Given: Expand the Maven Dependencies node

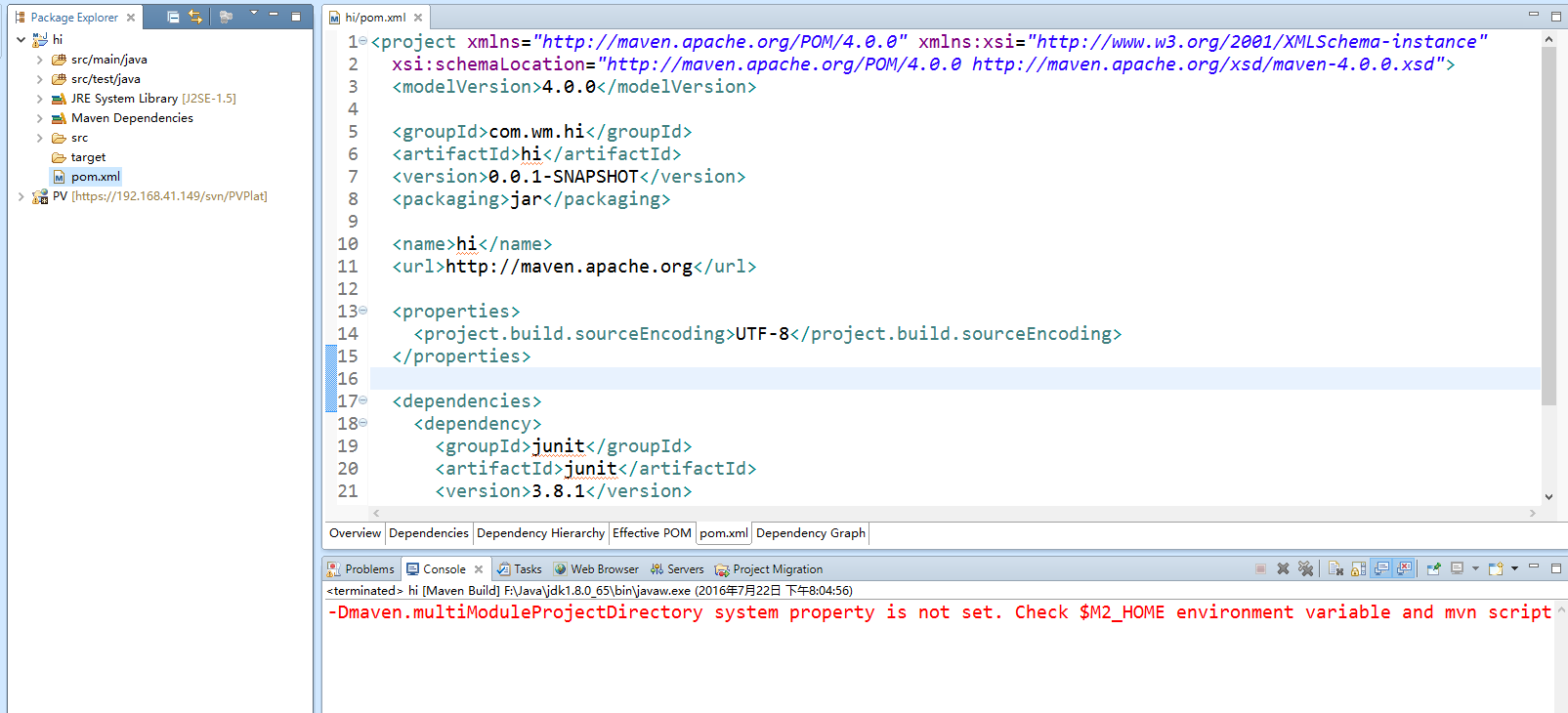Looking at the screenshot, I should [40, 118].
